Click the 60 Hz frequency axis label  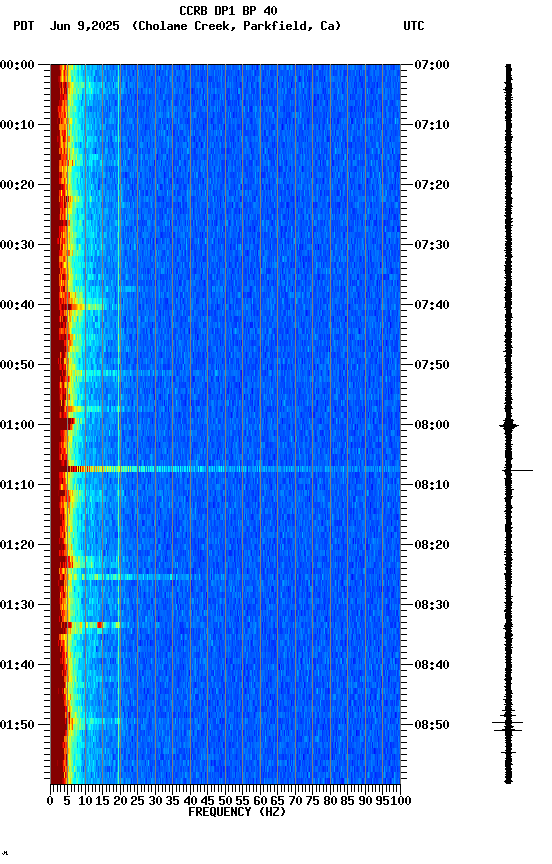coord(260,801)
